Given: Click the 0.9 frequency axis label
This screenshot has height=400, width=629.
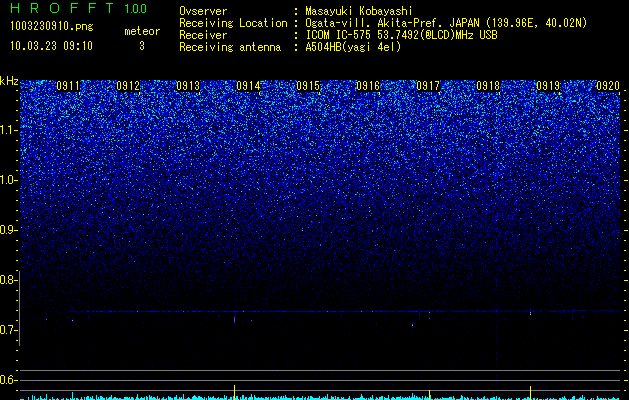Looking at the screenshot, I should point(9,230).
